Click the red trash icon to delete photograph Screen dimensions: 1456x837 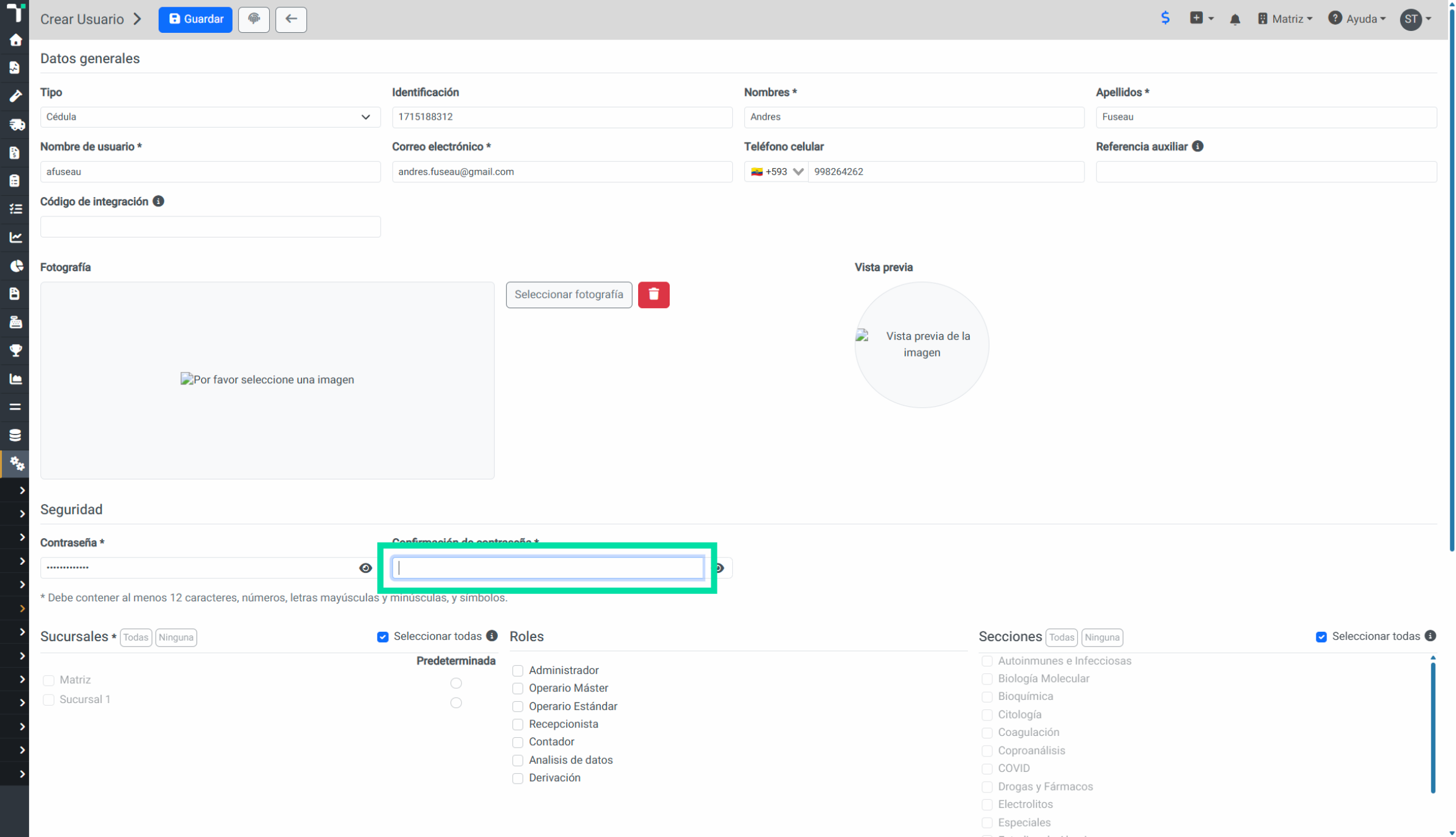[x=654, y=294]
